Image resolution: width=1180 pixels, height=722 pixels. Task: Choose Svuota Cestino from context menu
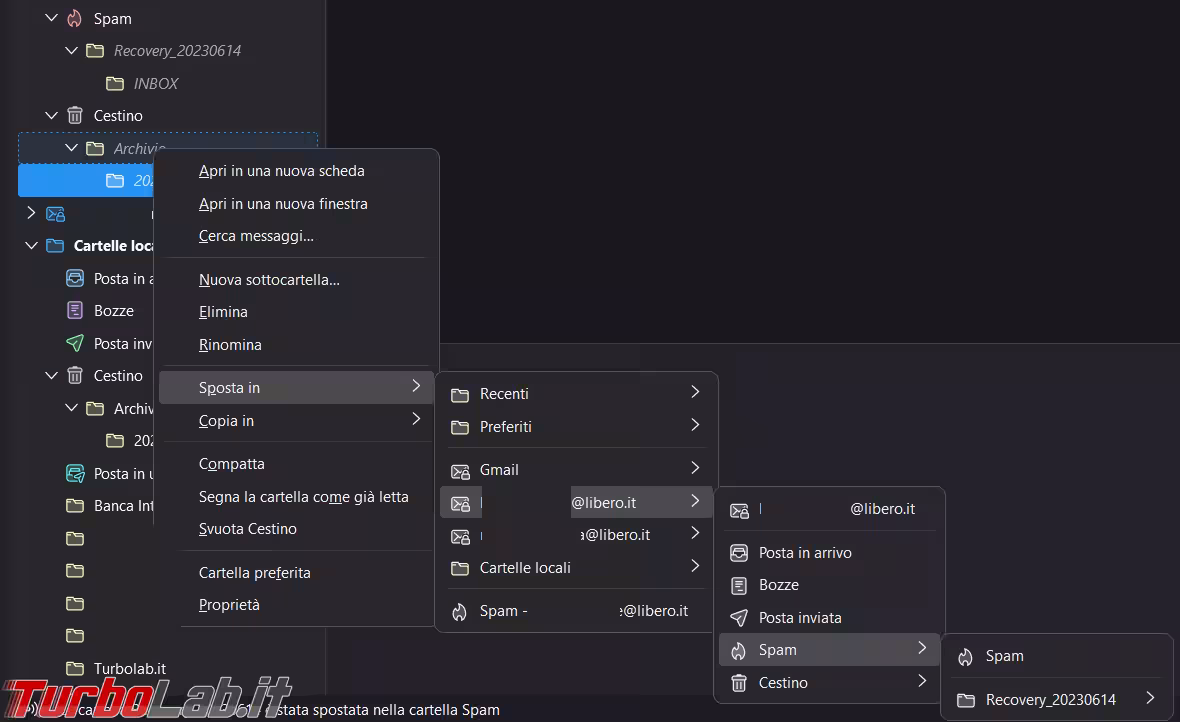pyautogui.click(x=247, y=529)
